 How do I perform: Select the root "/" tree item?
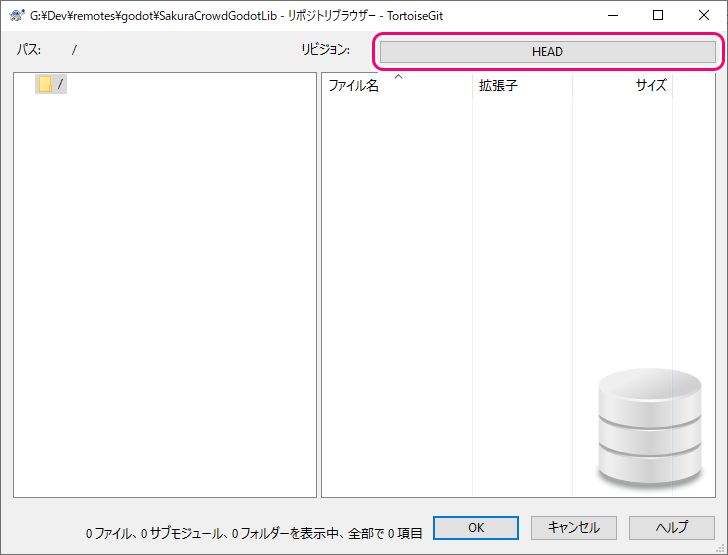coord(60,85)
